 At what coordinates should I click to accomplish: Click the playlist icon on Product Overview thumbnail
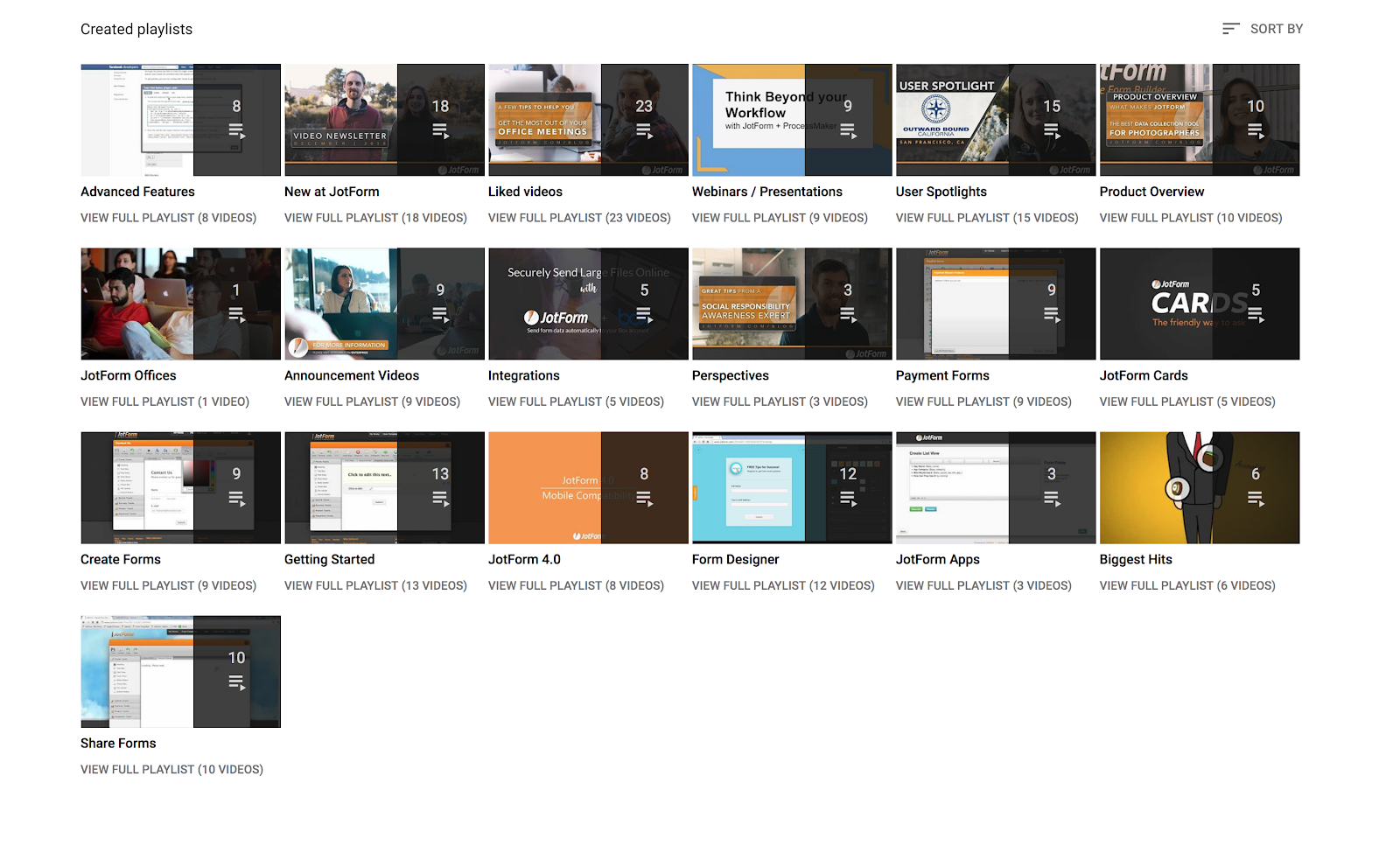[1256, 131]
